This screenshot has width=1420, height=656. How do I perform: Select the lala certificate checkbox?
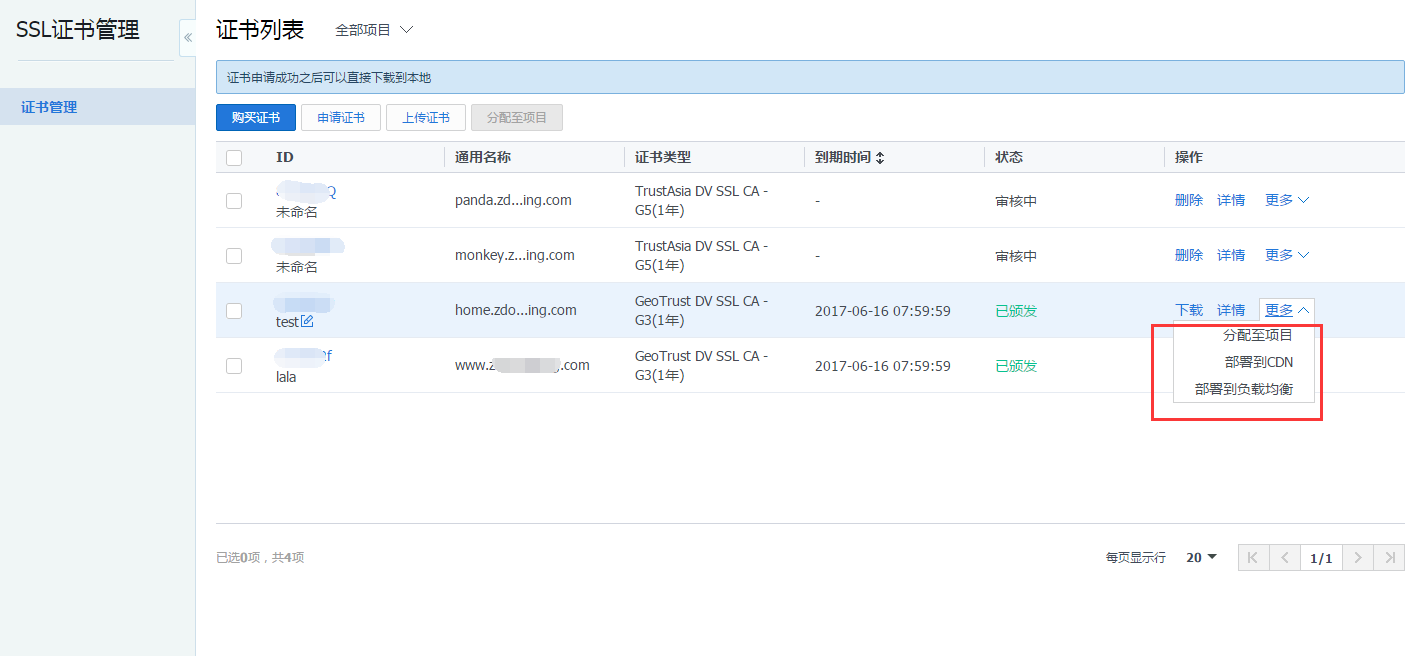(234, 366)
